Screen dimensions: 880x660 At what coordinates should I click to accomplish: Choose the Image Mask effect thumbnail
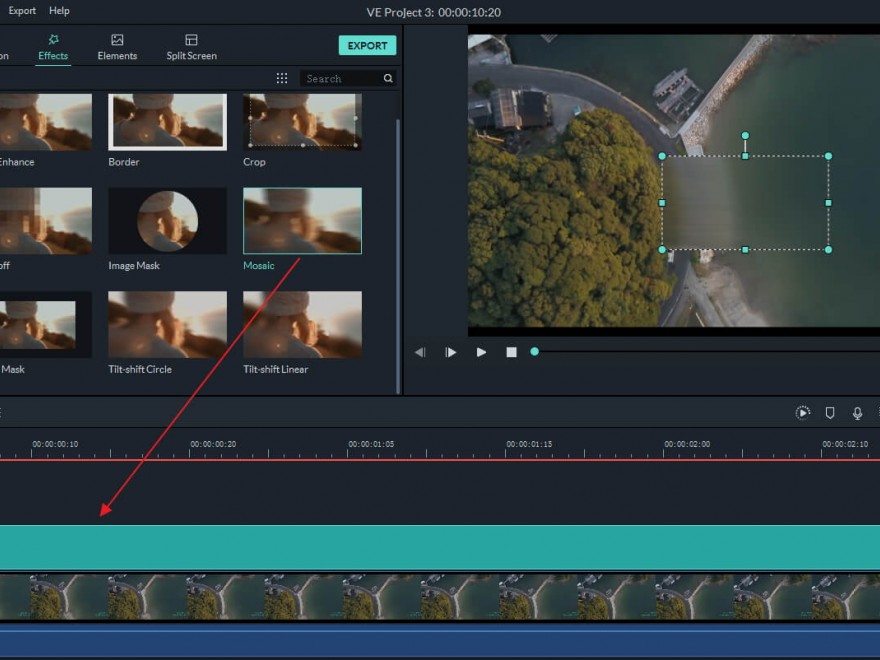[167, 221]
